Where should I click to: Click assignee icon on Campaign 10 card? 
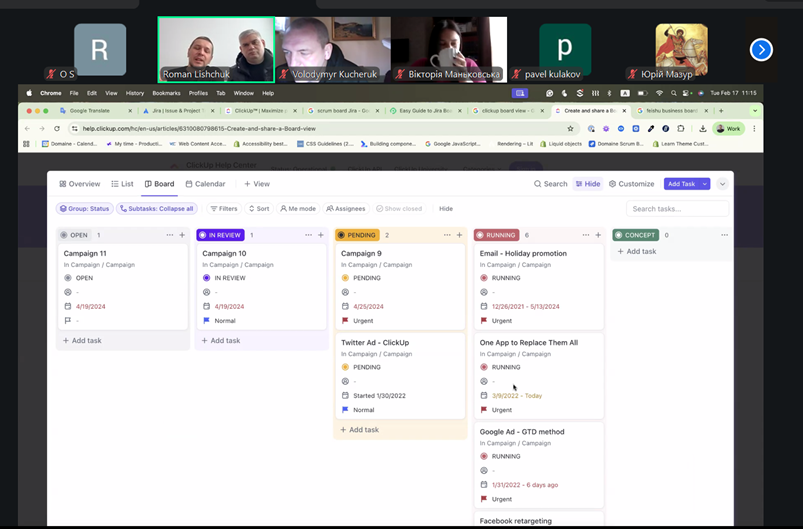206,292
